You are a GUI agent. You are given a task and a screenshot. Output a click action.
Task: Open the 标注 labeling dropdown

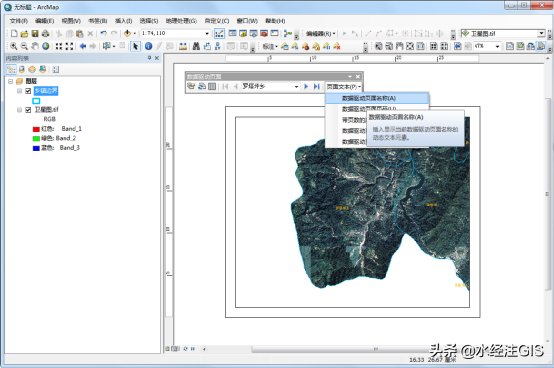coord(271,46)
